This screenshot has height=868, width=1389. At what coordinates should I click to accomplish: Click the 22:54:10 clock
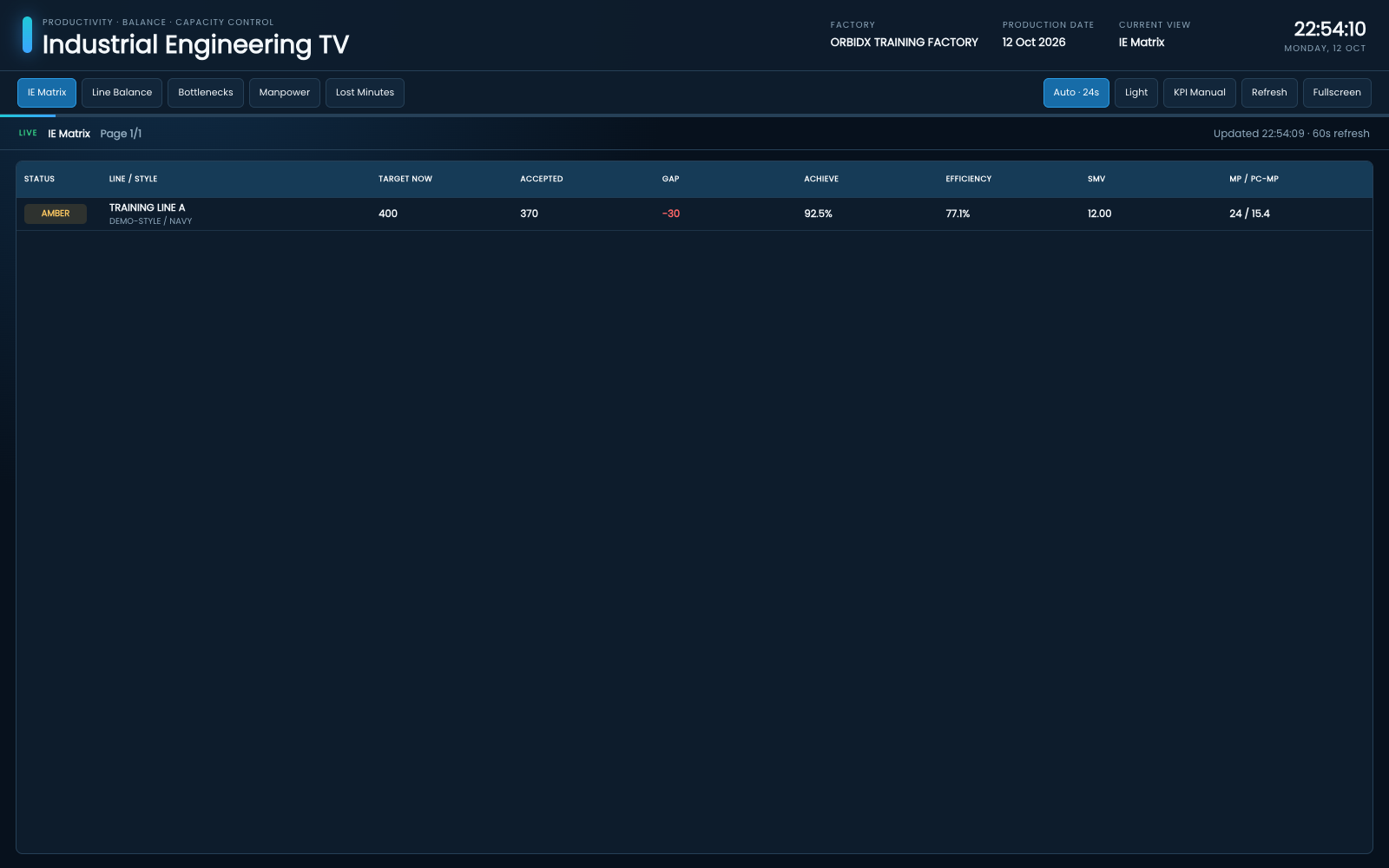click(1329, 30)
